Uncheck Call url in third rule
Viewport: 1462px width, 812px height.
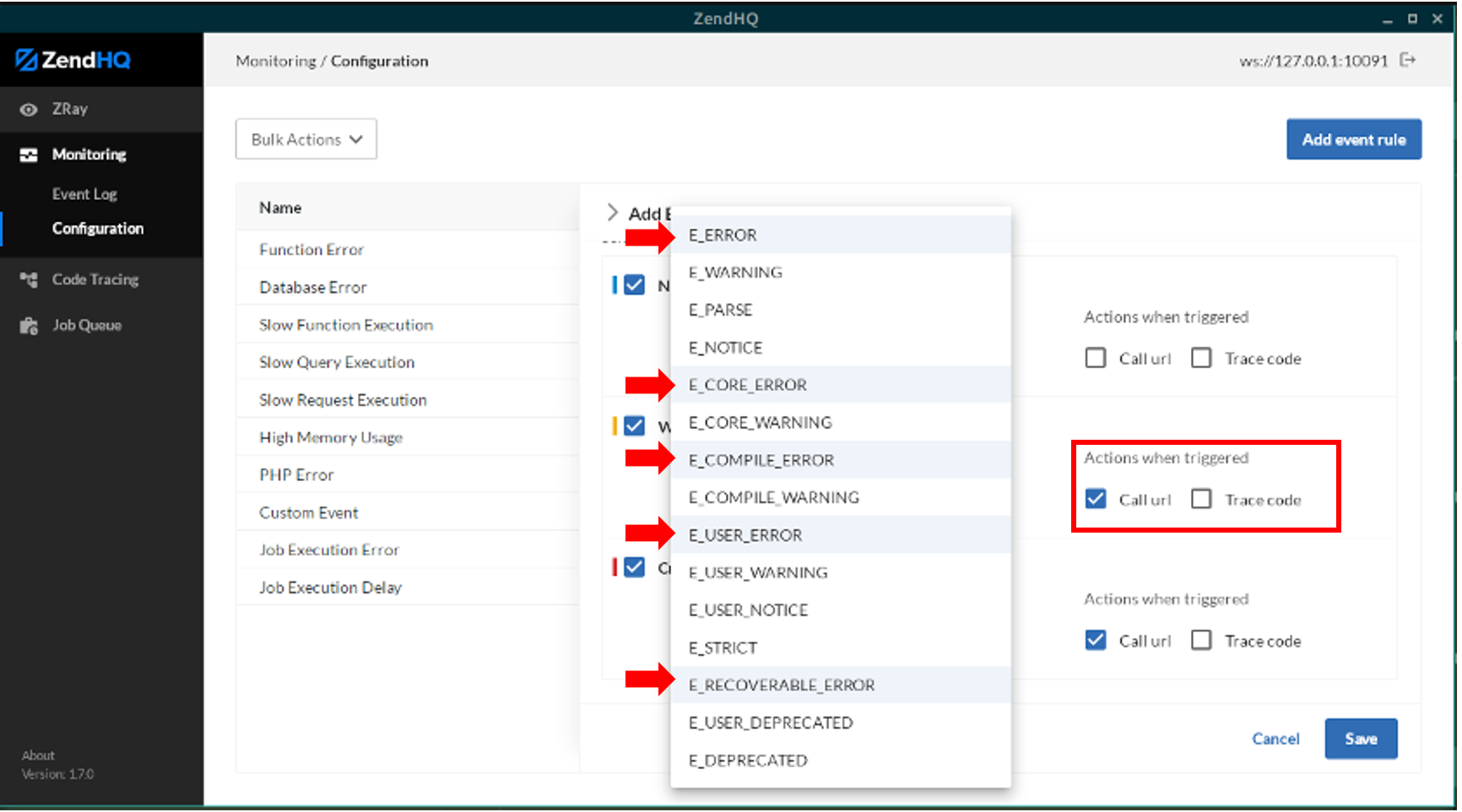1096,641
